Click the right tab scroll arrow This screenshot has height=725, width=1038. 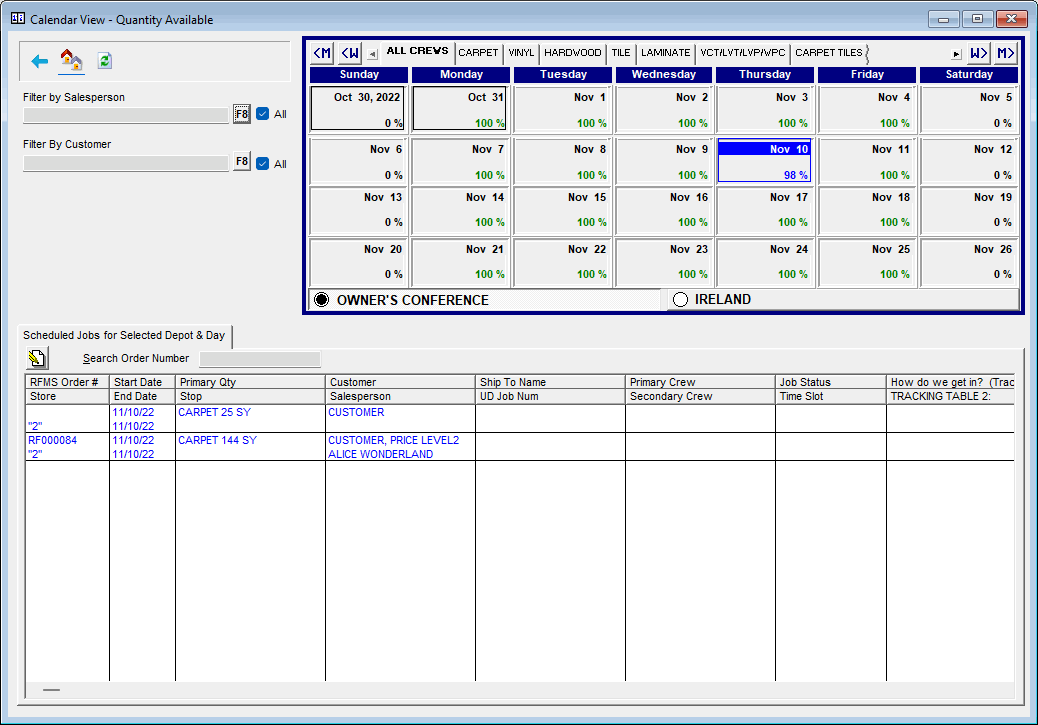pos(956,54)
